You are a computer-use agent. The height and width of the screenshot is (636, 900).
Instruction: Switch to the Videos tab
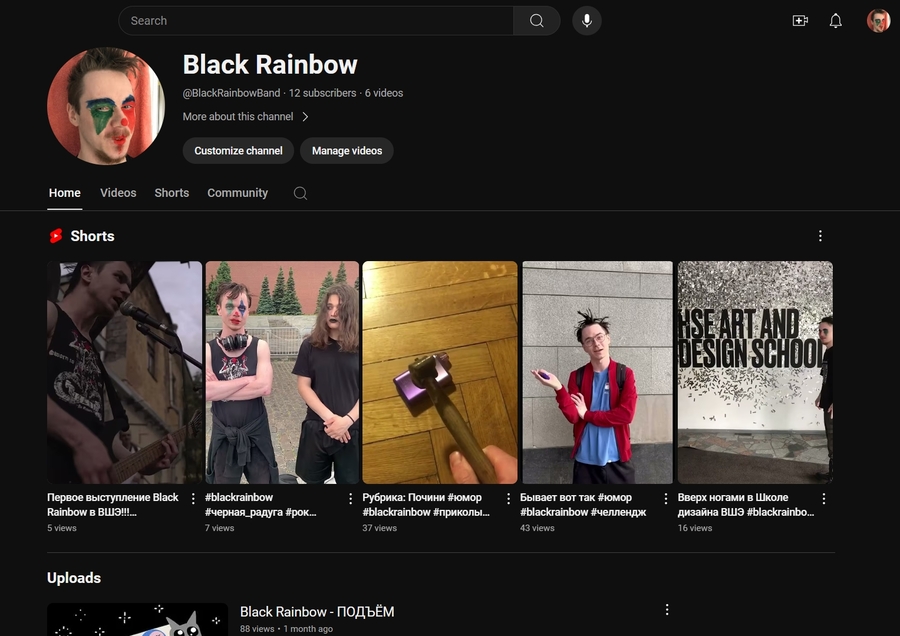[118, 193]
